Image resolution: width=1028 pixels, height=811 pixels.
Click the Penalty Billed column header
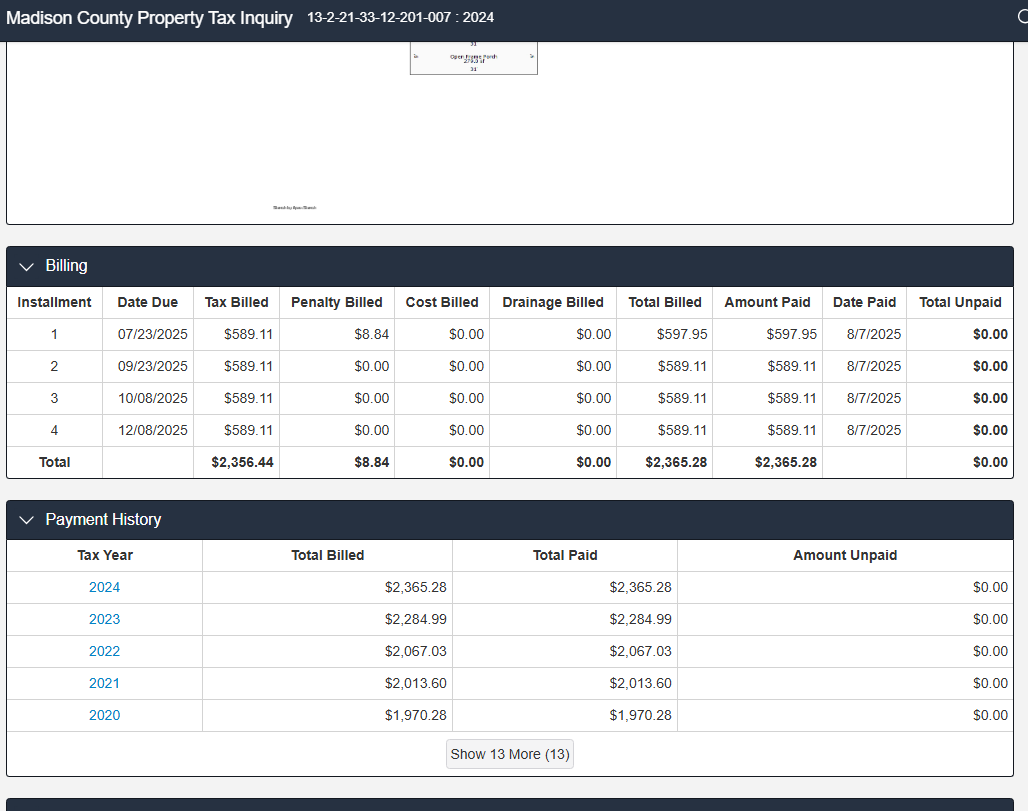pyautogui.click(x=336, y=302)
